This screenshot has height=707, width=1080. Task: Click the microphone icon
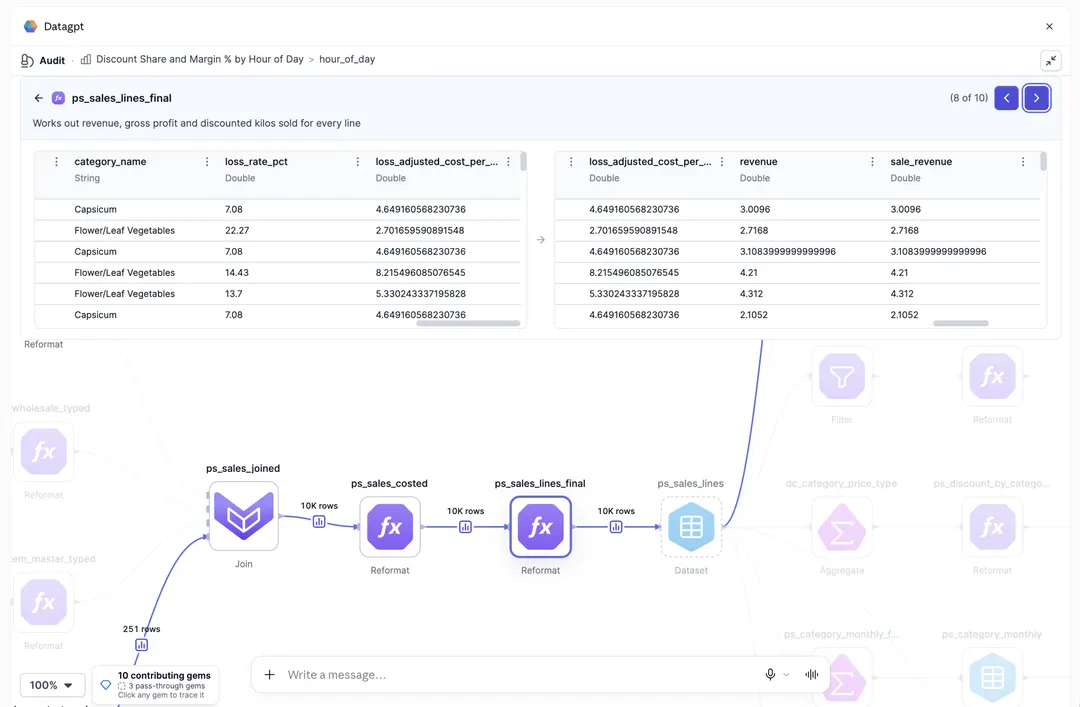(x=770, y=675)
